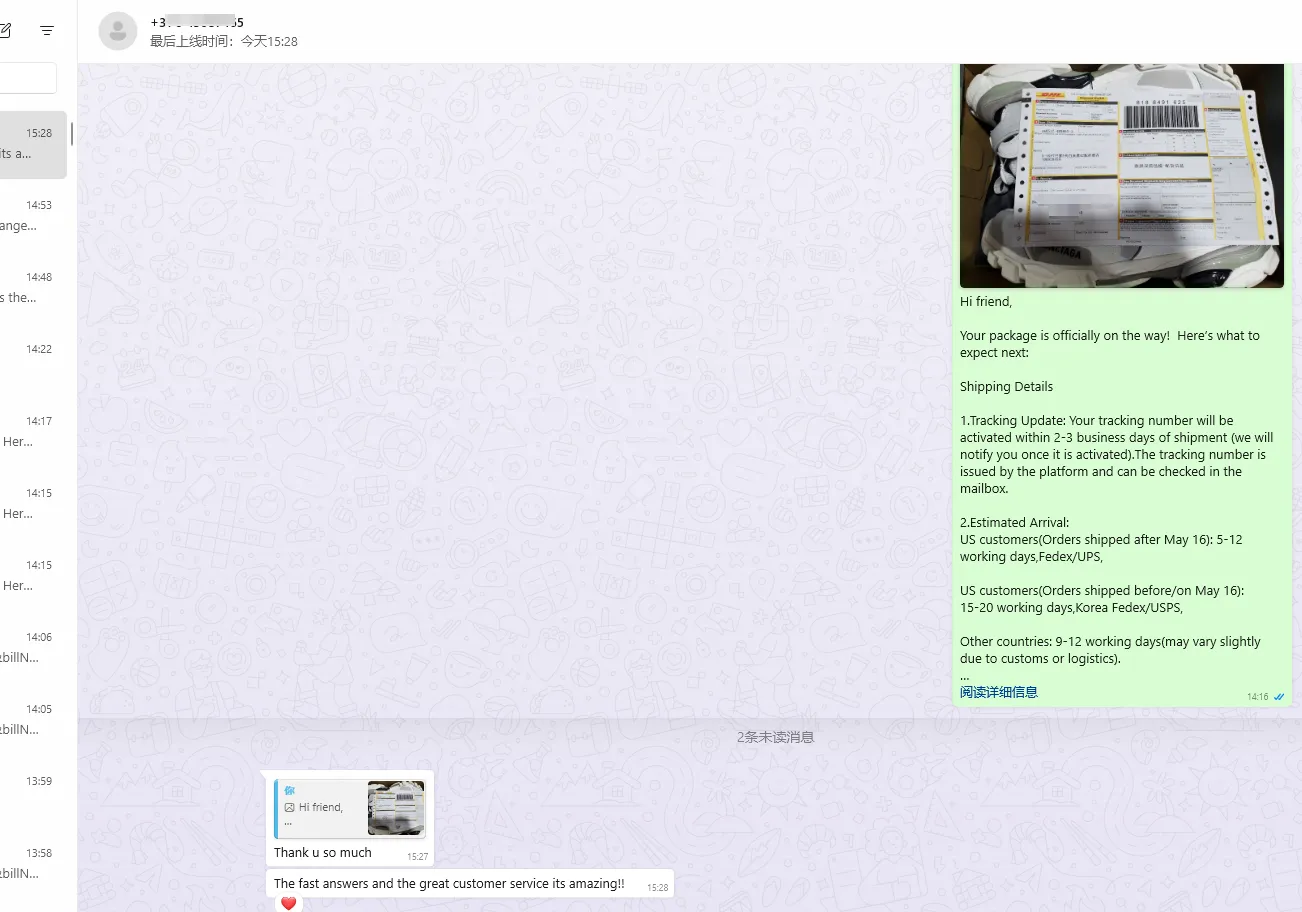Select the chat row timed 14:17
The width and height of the screenshot is (1302, 912).
33,432
